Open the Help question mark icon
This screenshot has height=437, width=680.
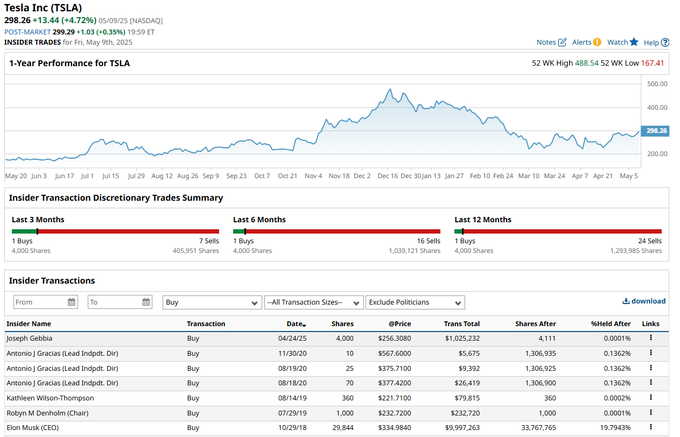point(665,43)
